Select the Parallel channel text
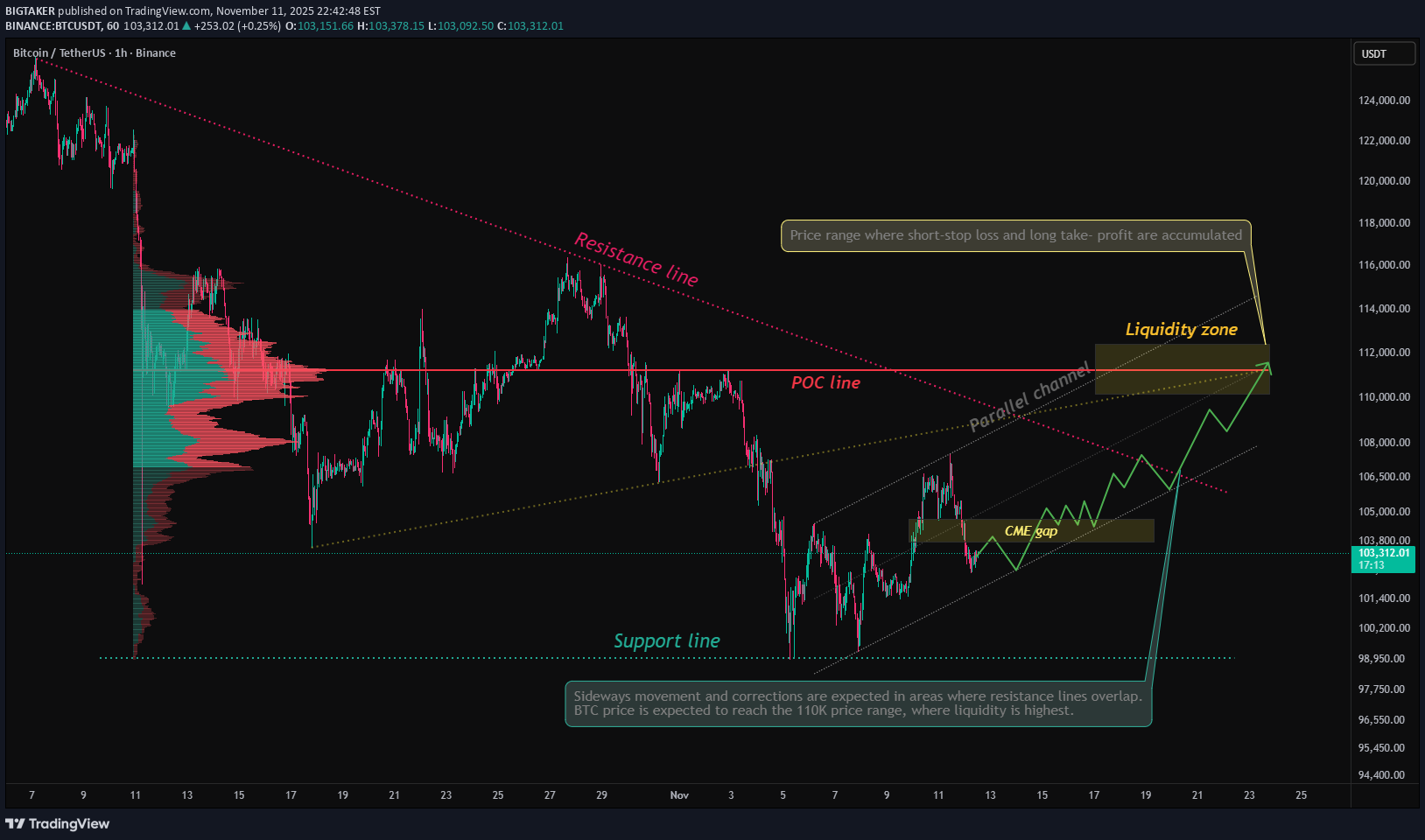The height and width of the screenshot is (840, 1425). pyautogui.click(x=1029, y=398)
